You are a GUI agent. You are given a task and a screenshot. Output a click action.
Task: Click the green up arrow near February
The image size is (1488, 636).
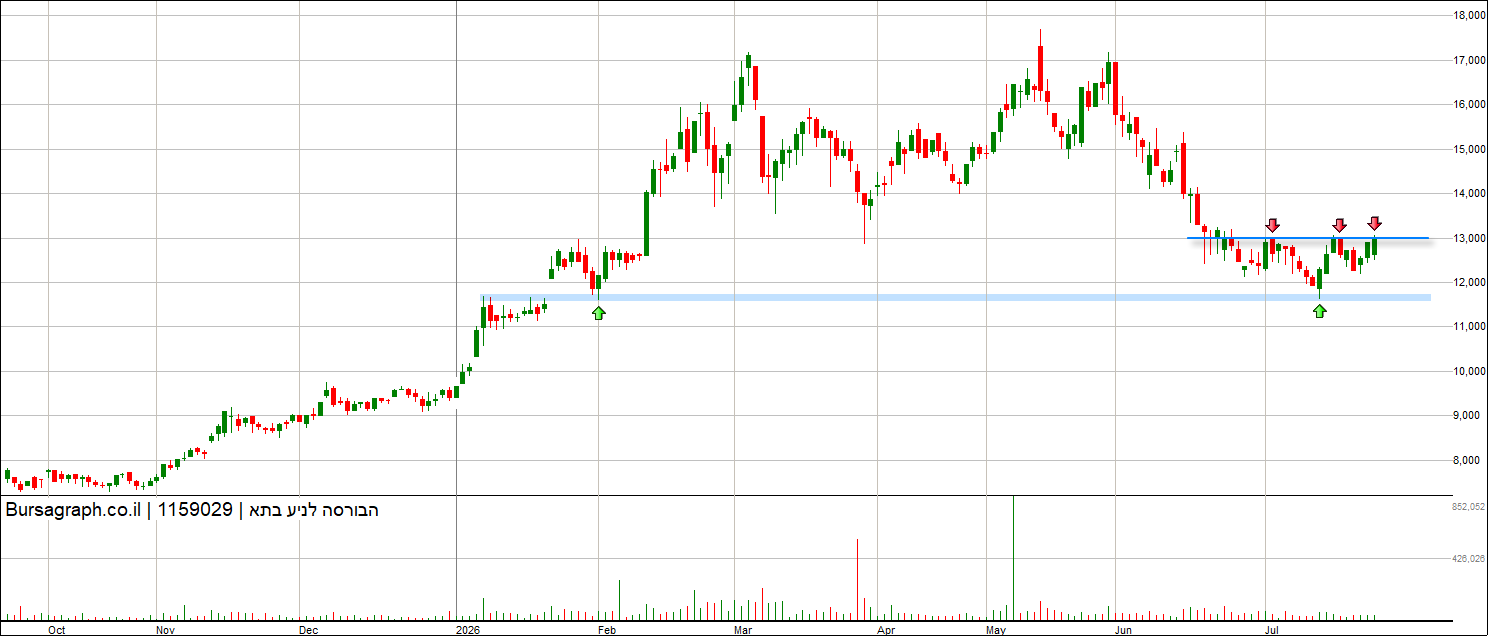click(598, 313)
